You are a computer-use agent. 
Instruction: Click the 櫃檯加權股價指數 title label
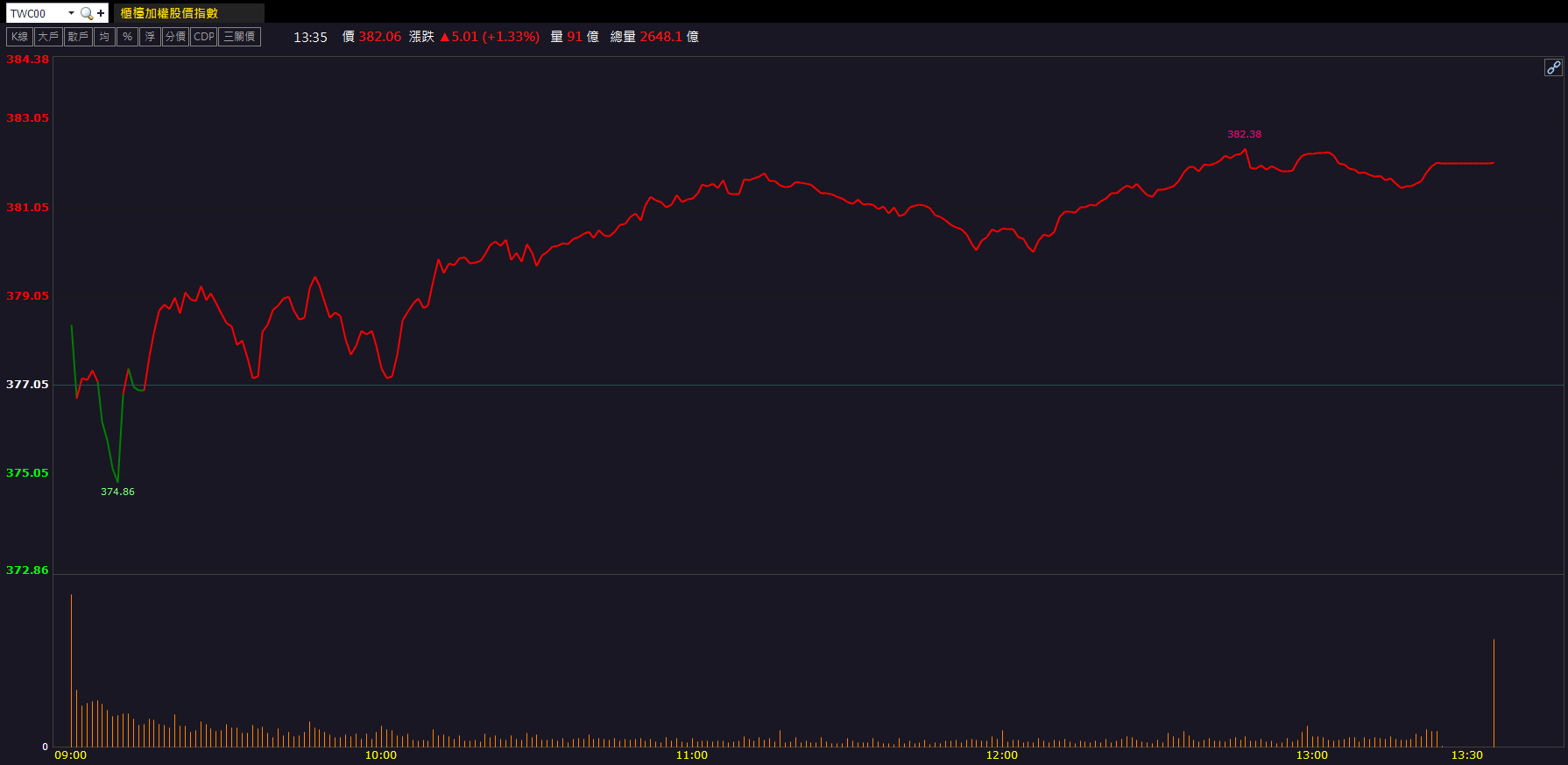pyautogui.click(x=169, y=13)
